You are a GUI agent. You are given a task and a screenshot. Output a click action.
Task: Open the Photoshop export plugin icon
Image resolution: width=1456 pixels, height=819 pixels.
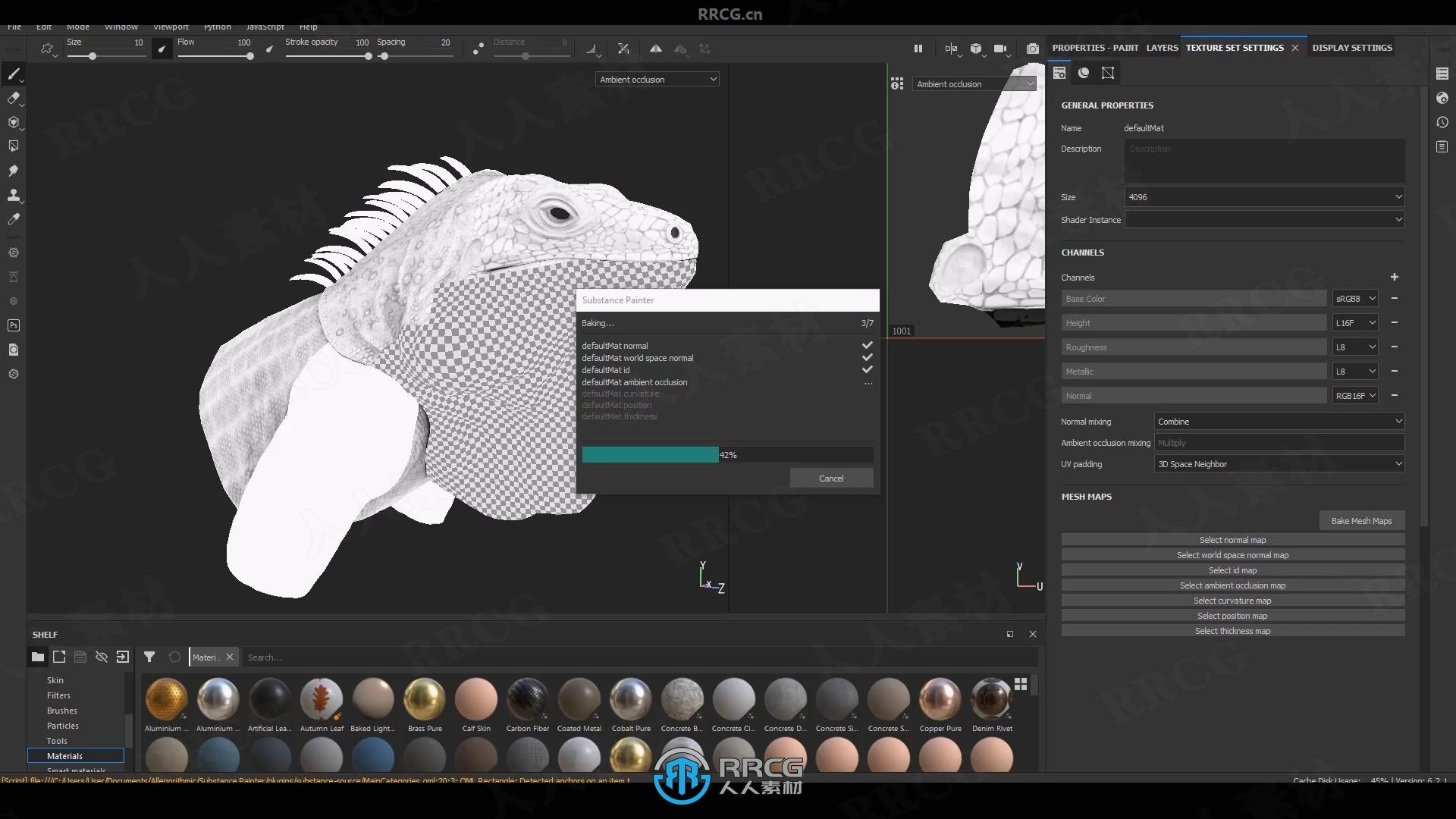(14, 325)
